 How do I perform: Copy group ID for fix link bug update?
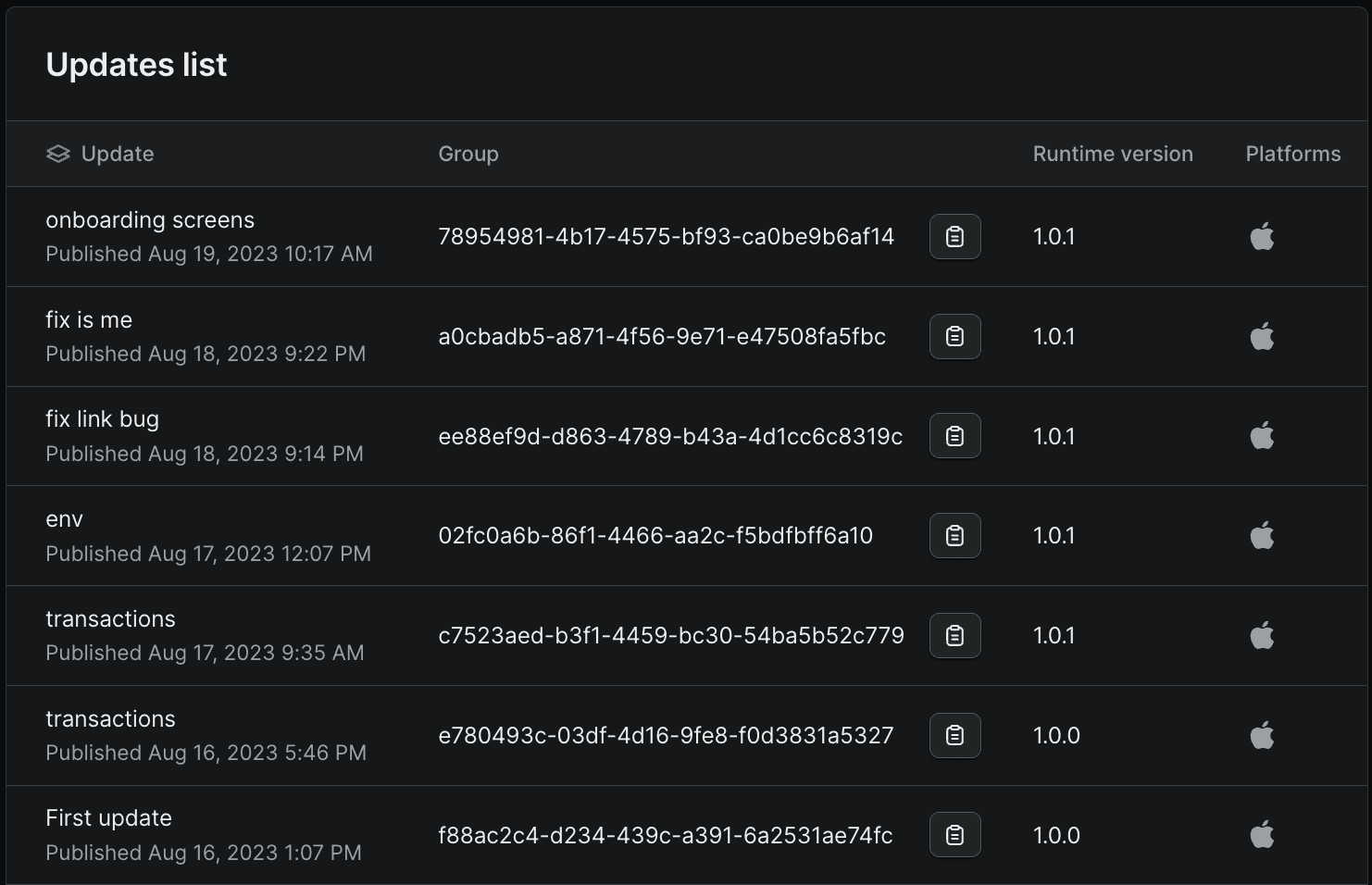(954, 436)
